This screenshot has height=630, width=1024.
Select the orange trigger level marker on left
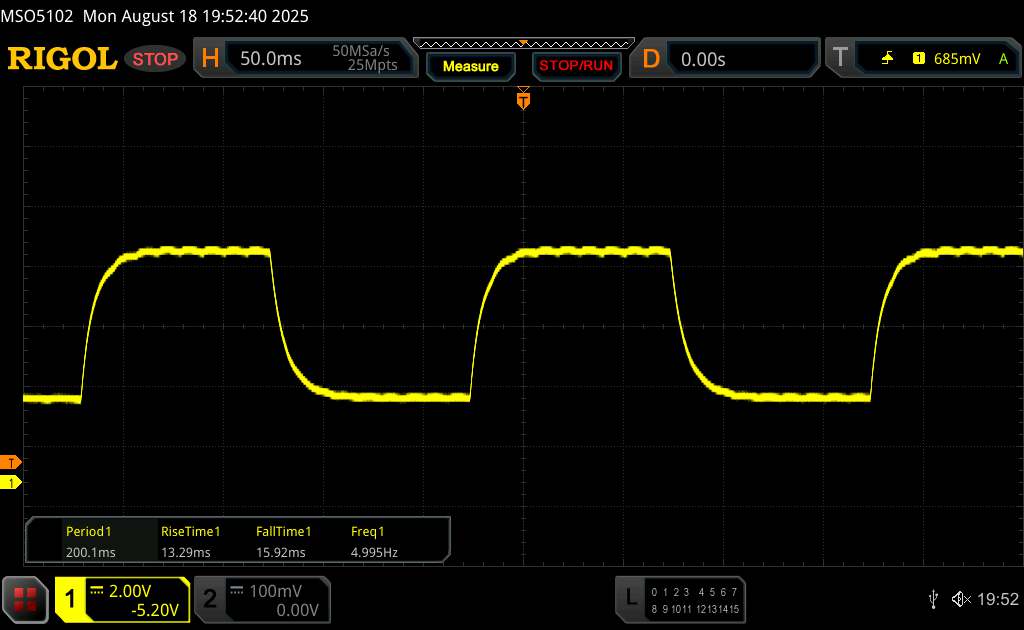pos(11,462)
